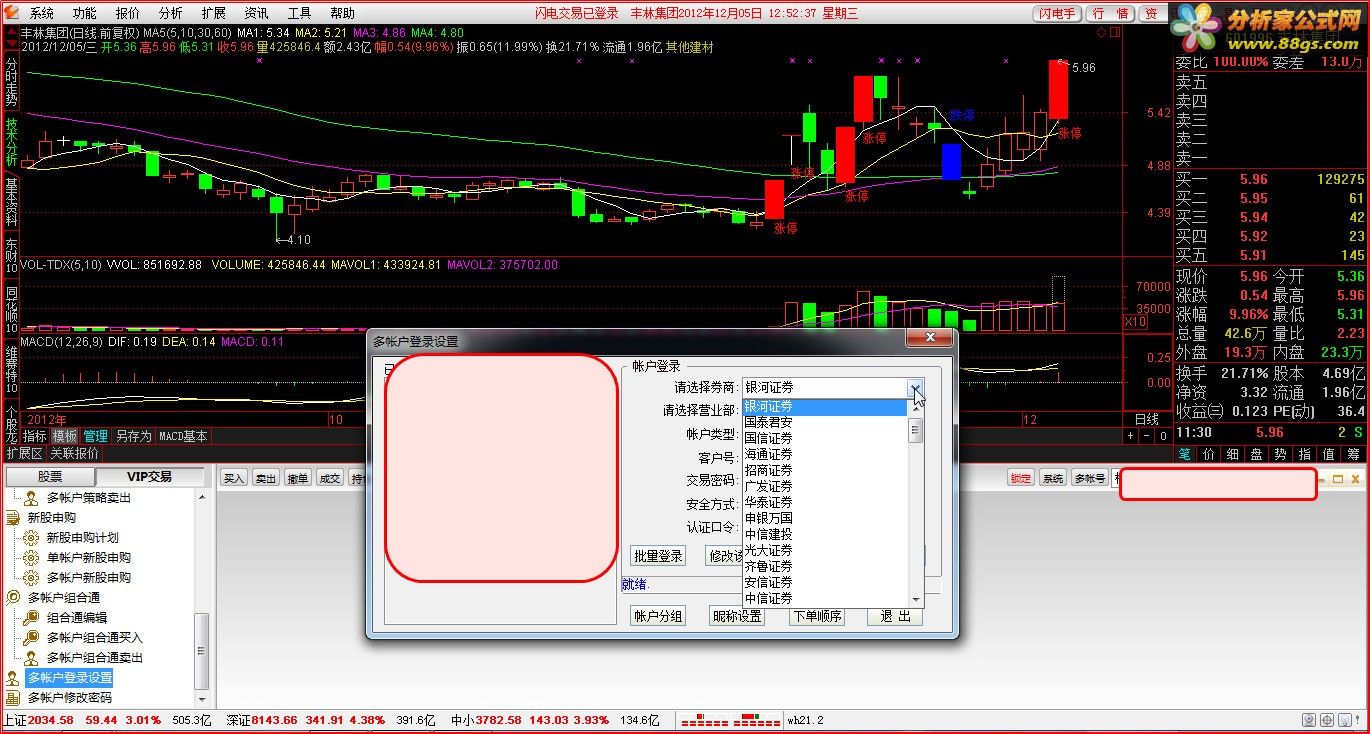Open the 多帐户策略卖出 tree entry
Screen dimensions: 1370x734
click(88, 498)
